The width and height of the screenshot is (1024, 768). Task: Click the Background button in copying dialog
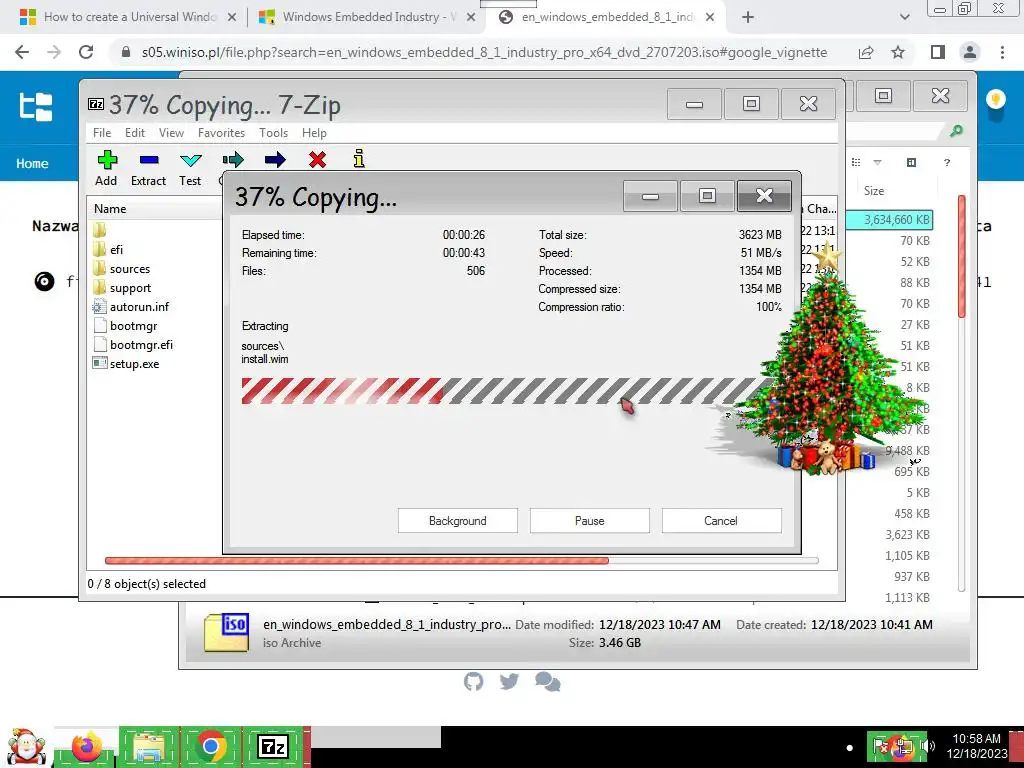[458, 520]
